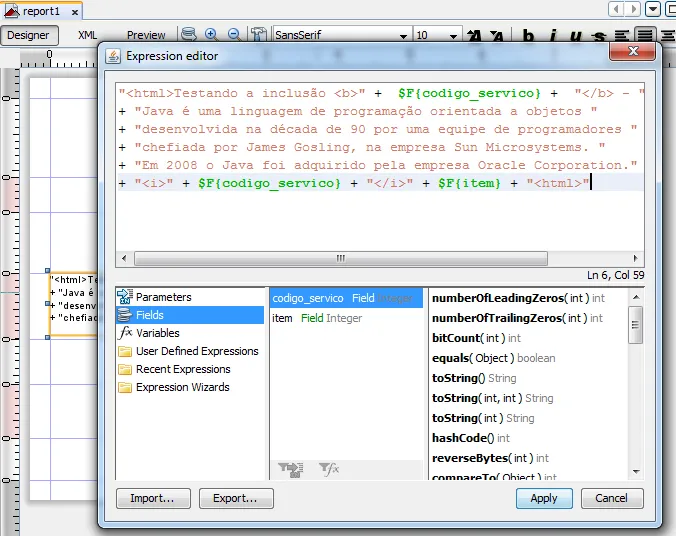Select the Variables fx category

point(157,333)
